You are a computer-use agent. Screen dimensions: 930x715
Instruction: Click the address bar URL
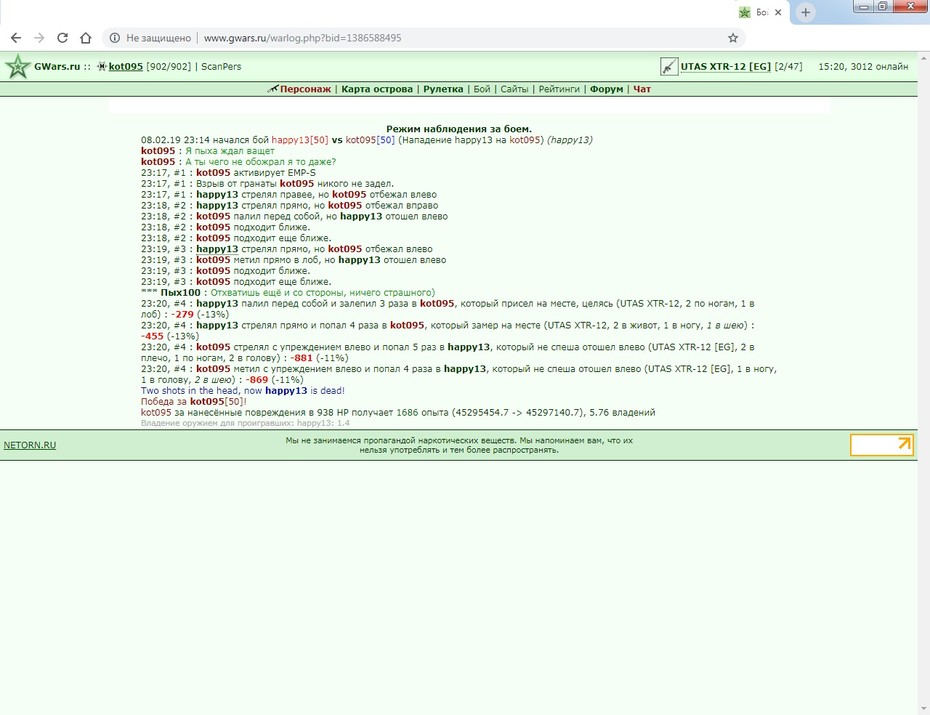tap(302, 38)
